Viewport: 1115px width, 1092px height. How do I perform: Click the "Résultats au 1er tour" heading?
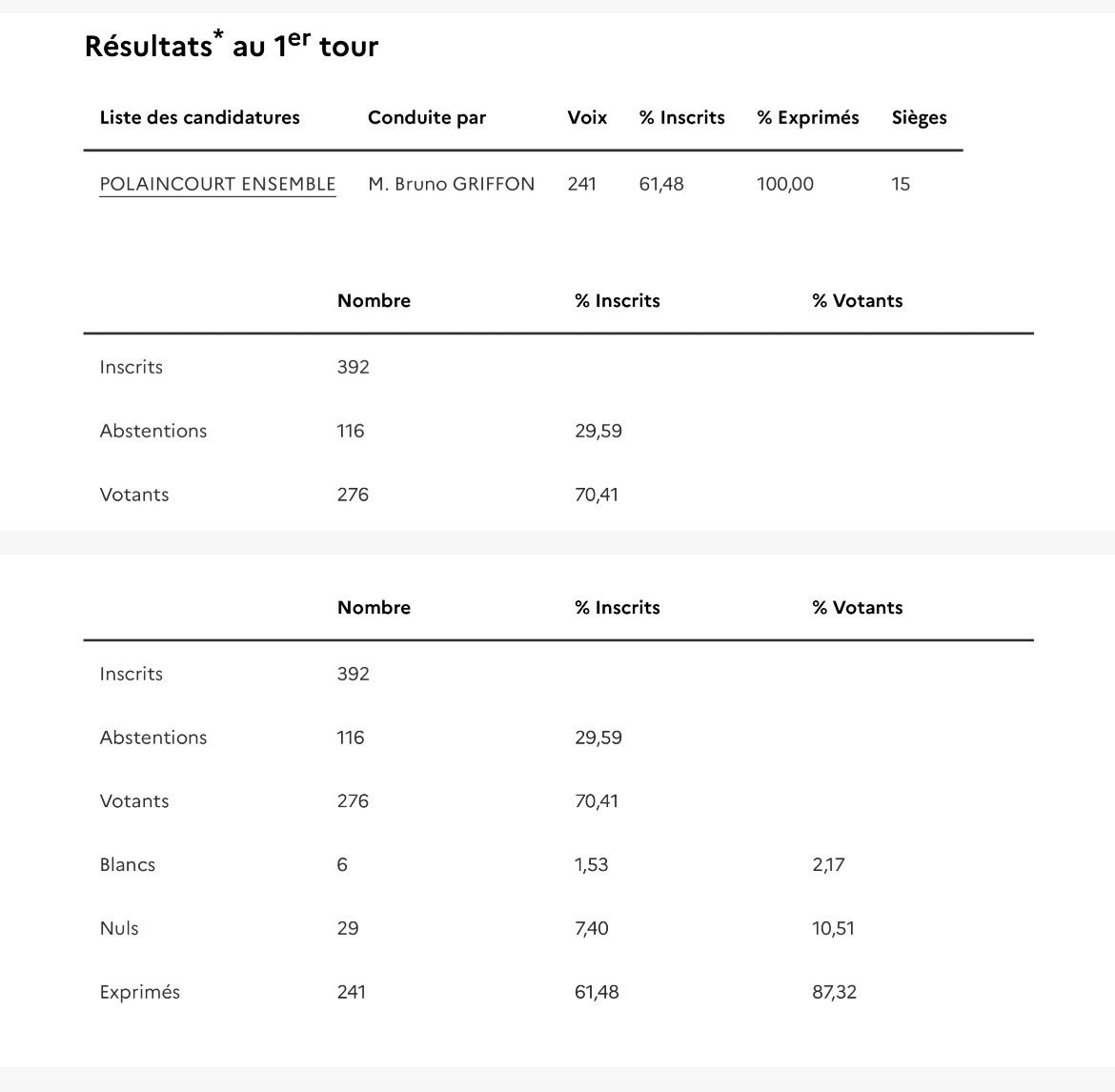click(x=232, y=46)
